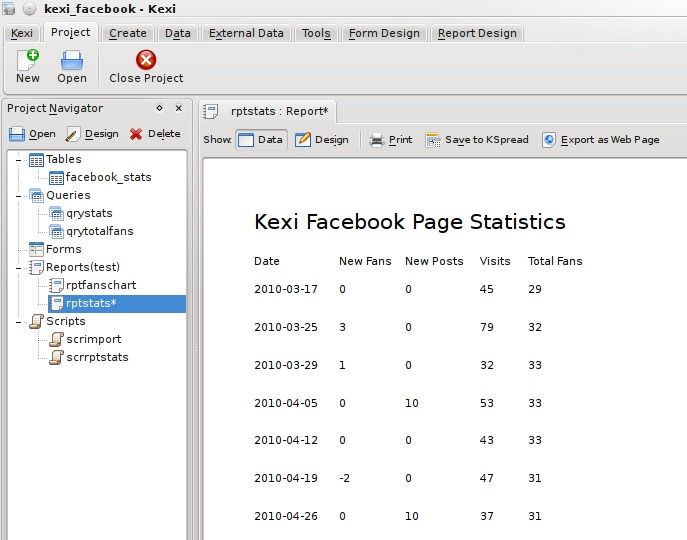Float the Project Navigator panel
Viewport: 687px width, 540px height.
pyautogui.click(x=159, y=108)
